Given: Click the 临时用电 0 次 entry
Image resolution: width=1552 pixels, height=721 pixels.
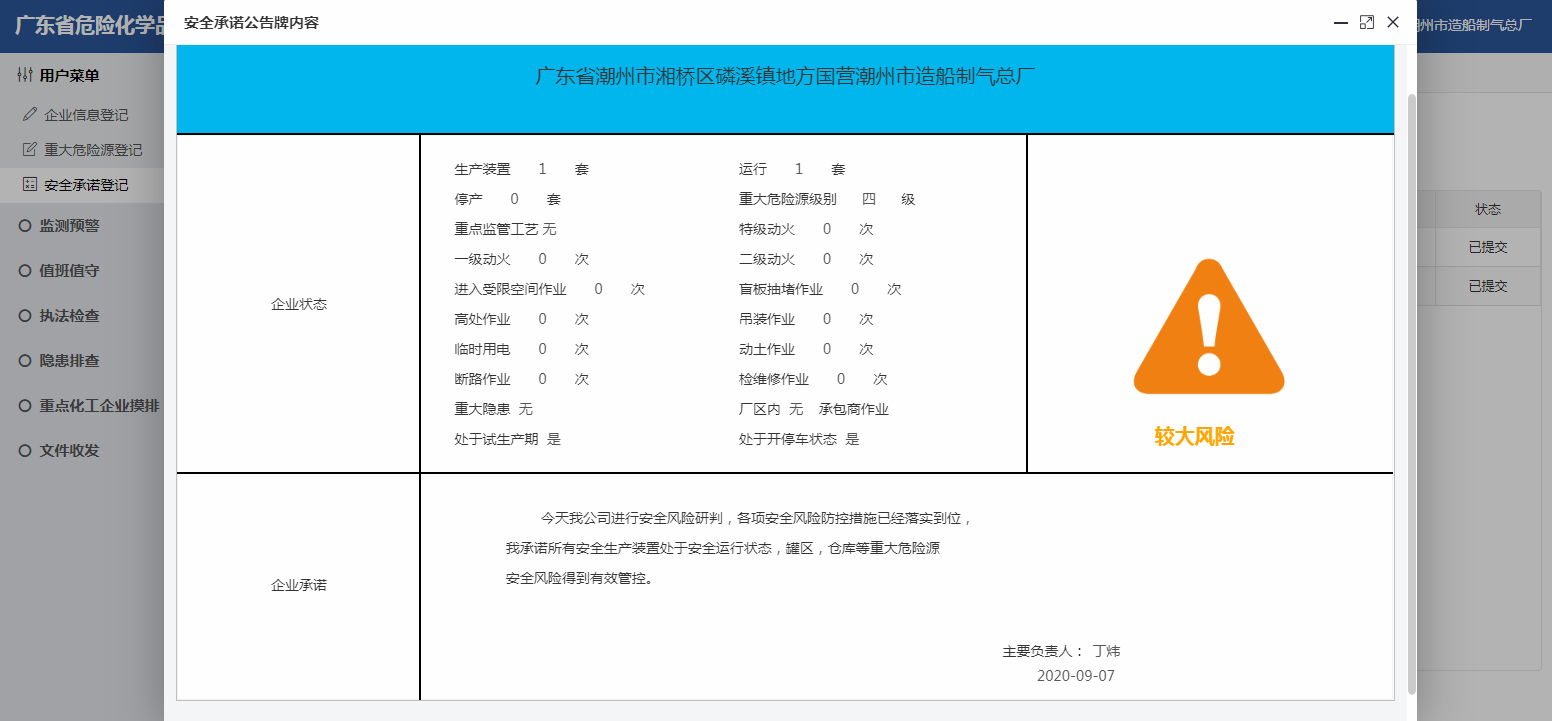Looking at the screenshot, I should (522, 349).
